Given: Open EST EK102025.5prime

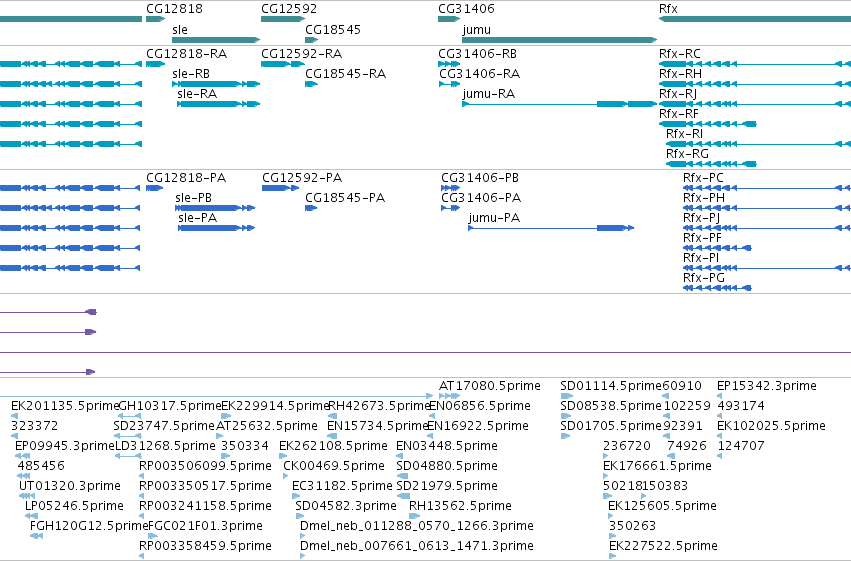Looking at the screenshot, I should click(x=771, y=426).
